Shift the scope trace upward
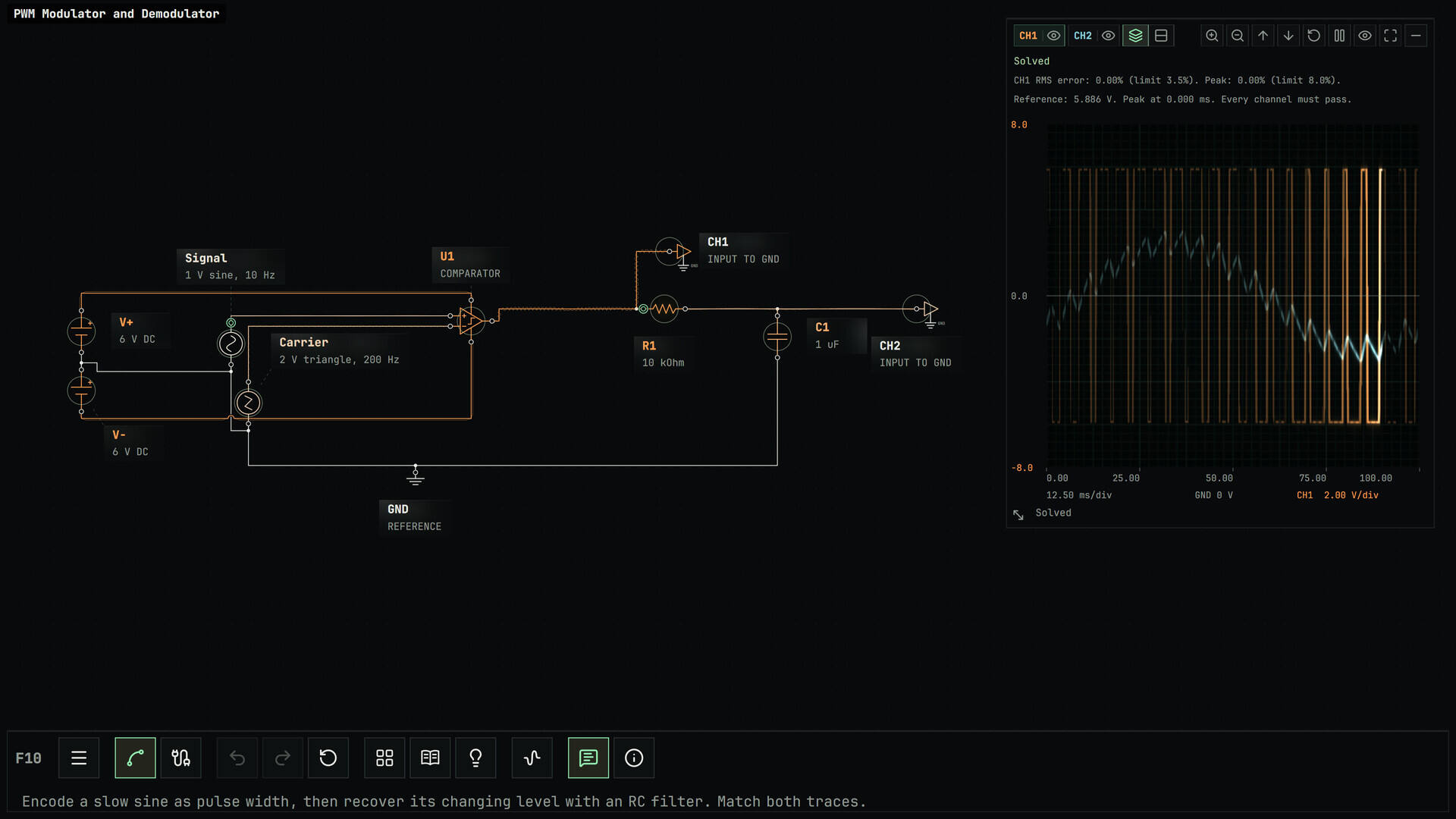The height and width of the screenshot is (819, 1456). (1263, 36)
